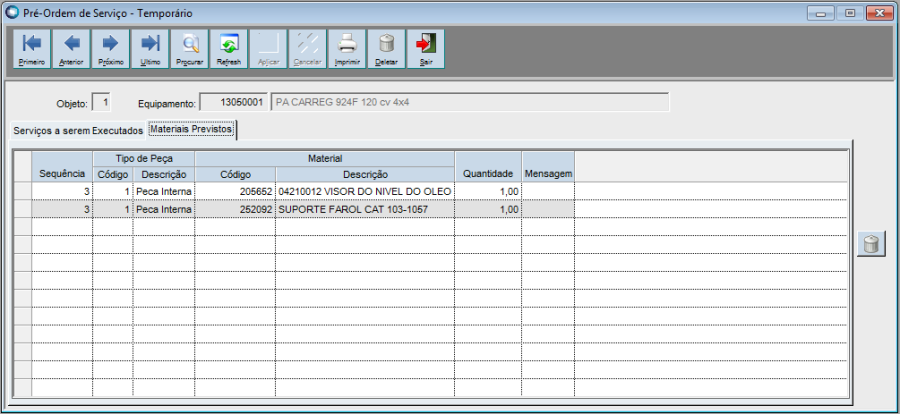
Task: Reload data with Refresh icon
Action: point(228,49)
